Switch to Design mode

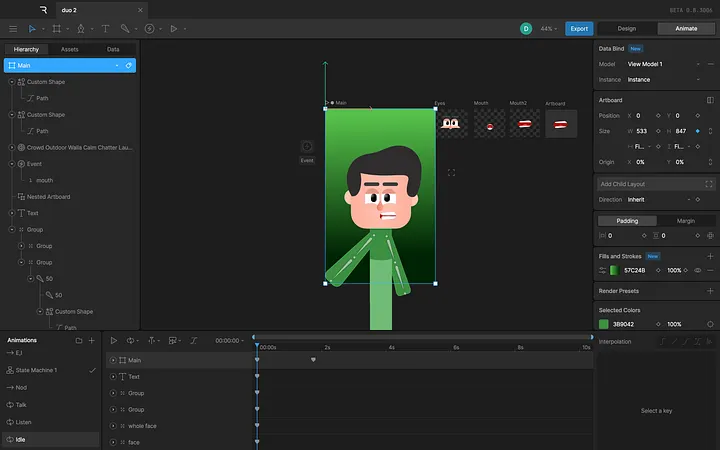626,29
